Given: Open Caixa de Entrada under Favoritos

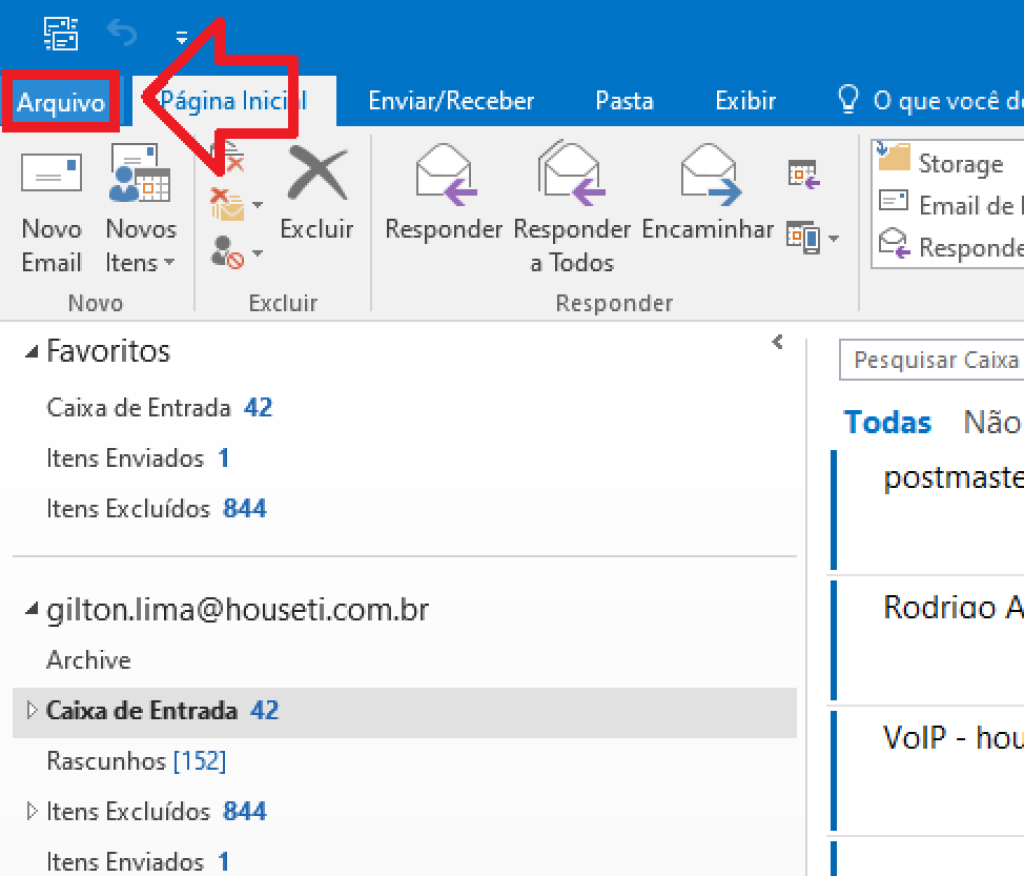Looking at the screenshot, I should pyautogui.click(x=159, y=408).
